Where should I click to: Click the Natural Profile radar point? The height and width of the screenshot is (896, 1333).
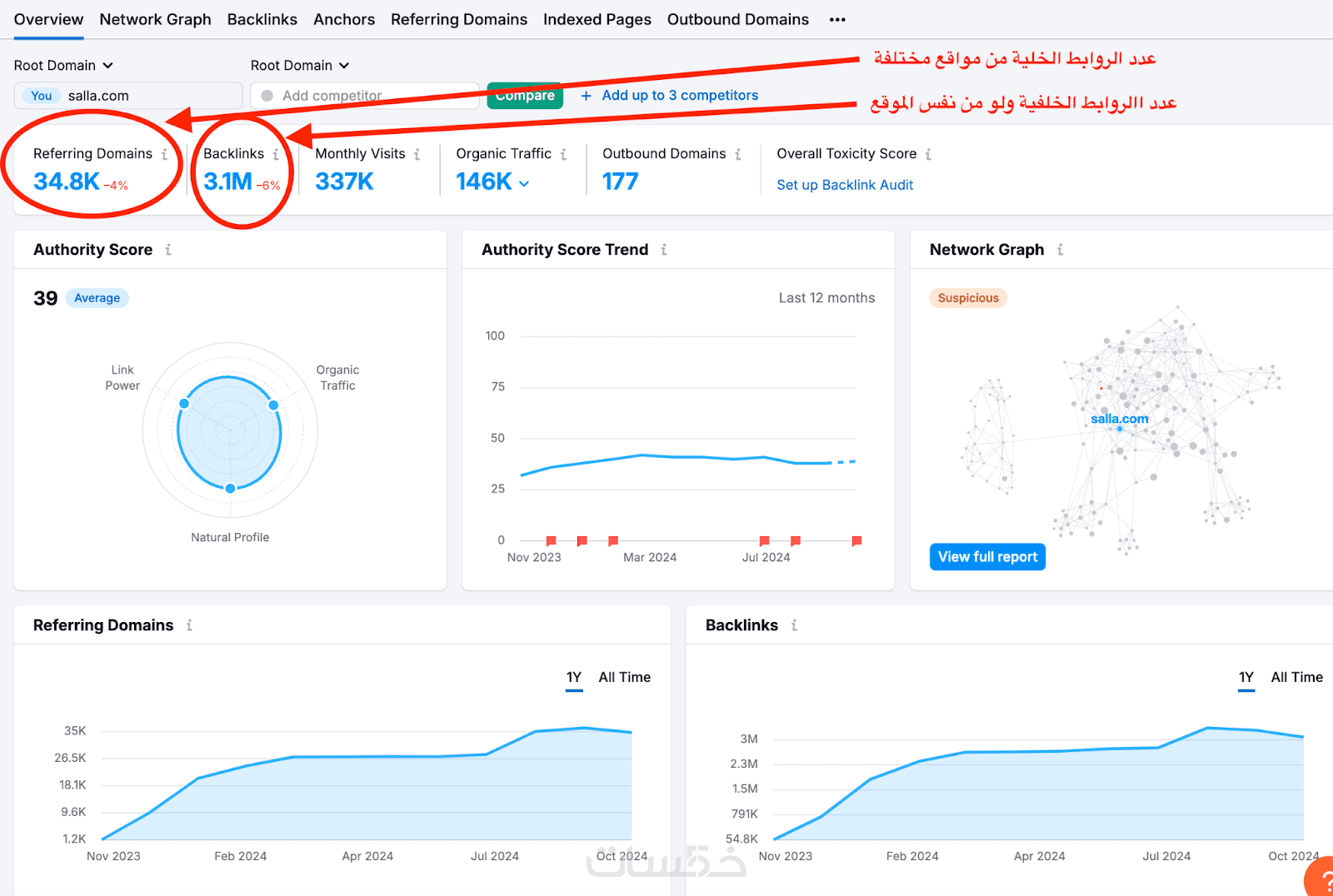tap(230, 488)
